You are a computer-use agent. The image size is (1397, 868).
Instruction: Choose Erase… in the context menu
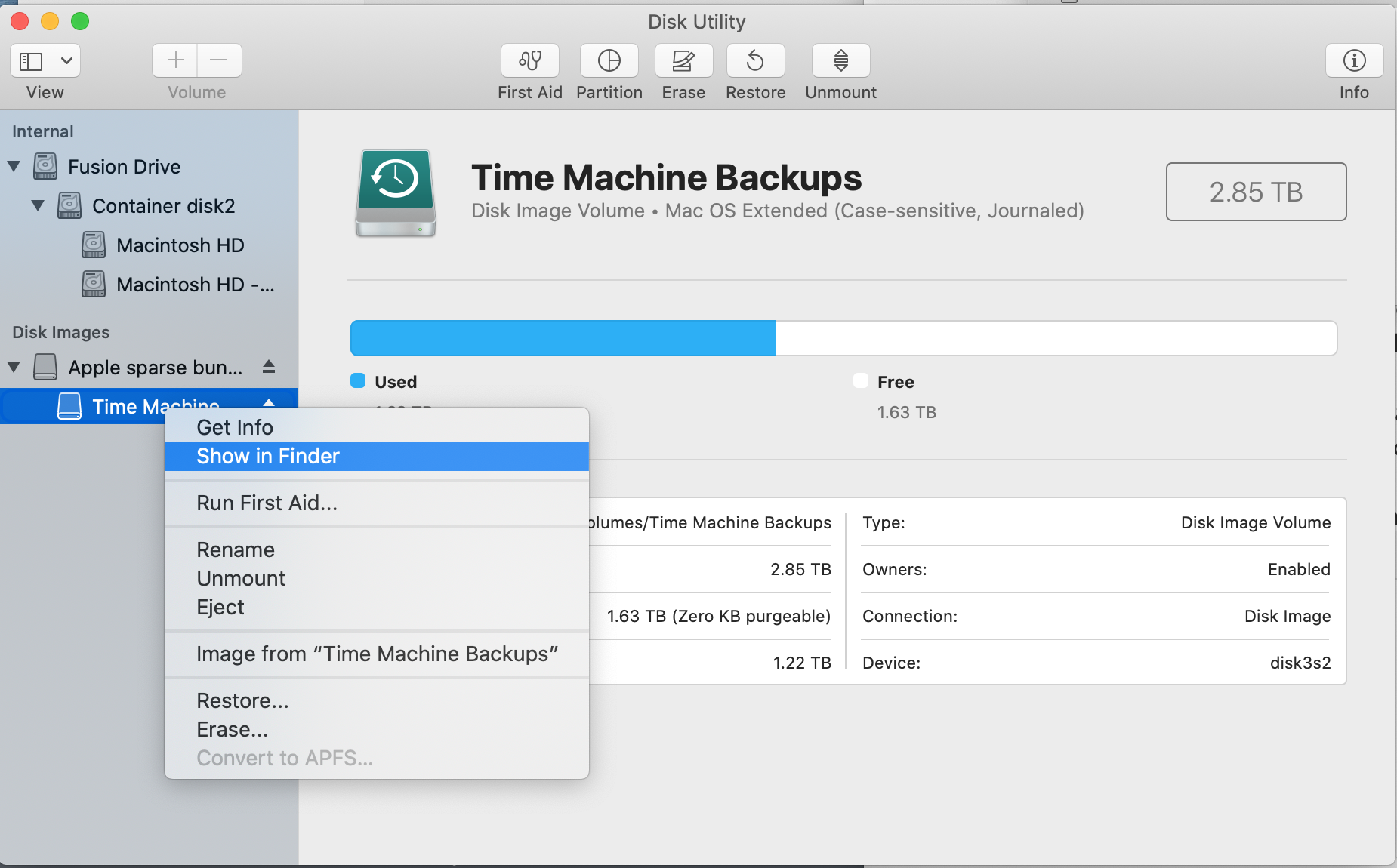[x=377, y=729]
